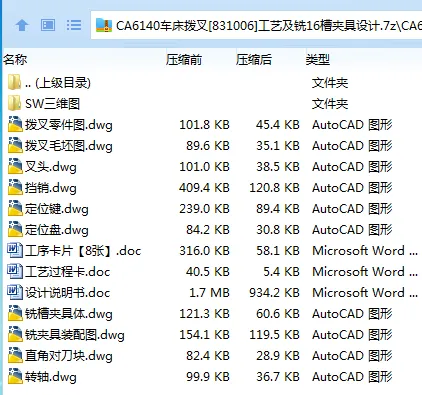This screenshot has width=422, height=395.
Task: Select file 定位盘.dwg
Action: pos(57,230)
